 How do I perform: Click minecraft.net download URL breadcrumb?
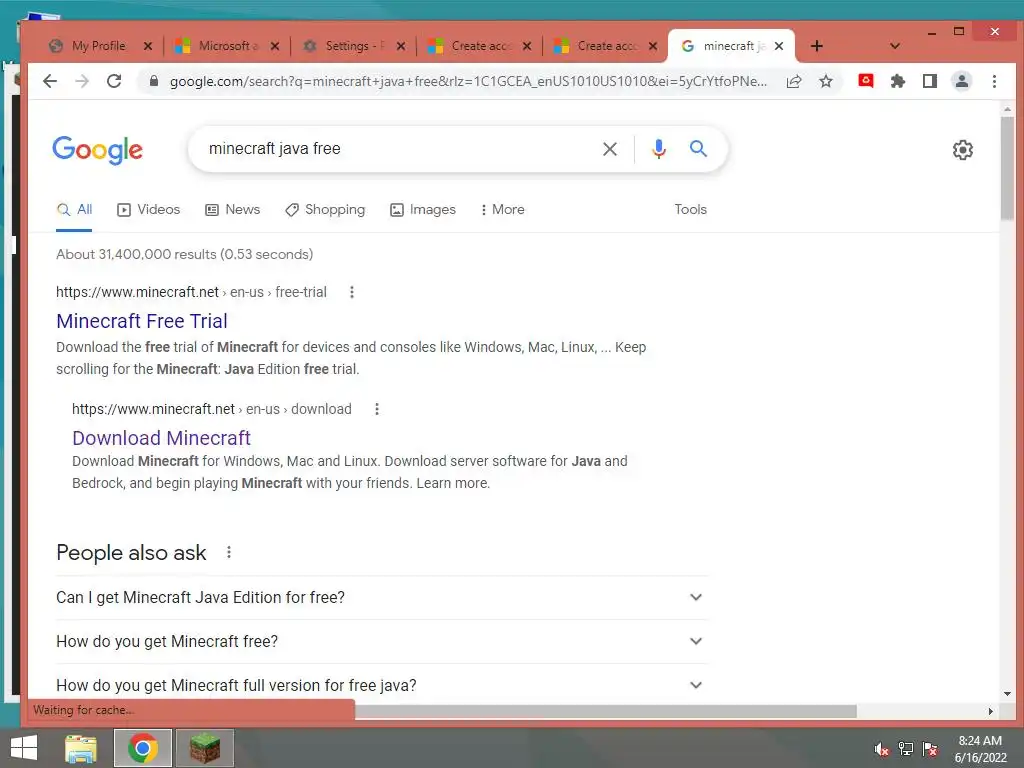[212, 409]
